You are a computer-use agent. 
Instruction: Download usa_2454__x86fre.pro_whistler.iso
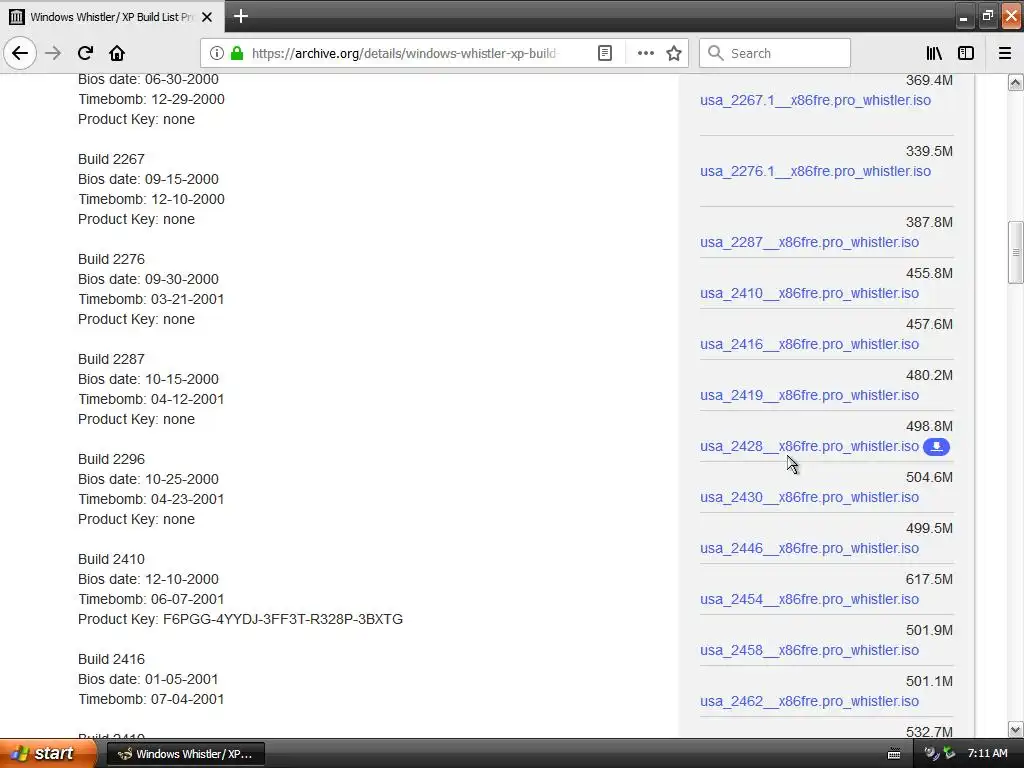(809, 599)
